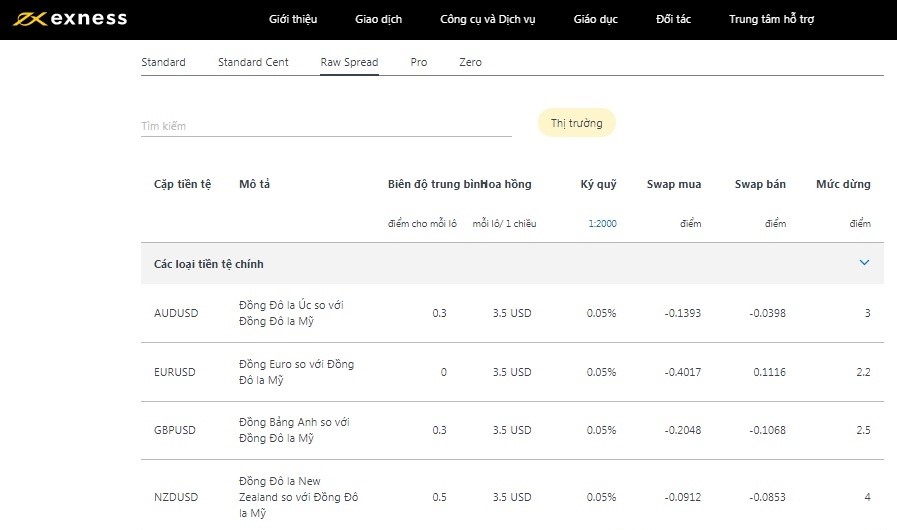The width and height of the screenshot is (897, 530).
Task: Select the AUDUSD currency pair row
Action: [x=176, y=313]
